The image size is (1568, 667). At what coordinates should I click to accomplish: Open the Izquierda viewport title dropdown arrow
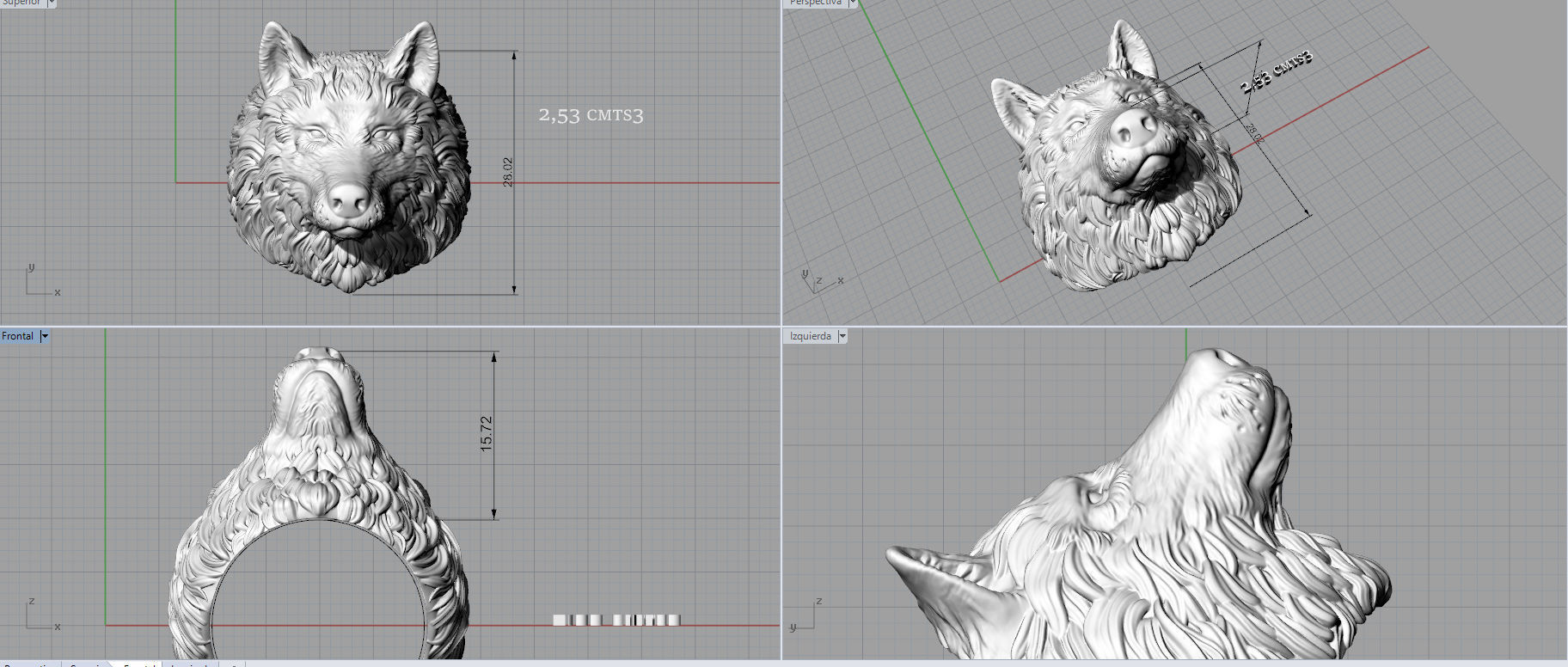[x=842, y=336]
